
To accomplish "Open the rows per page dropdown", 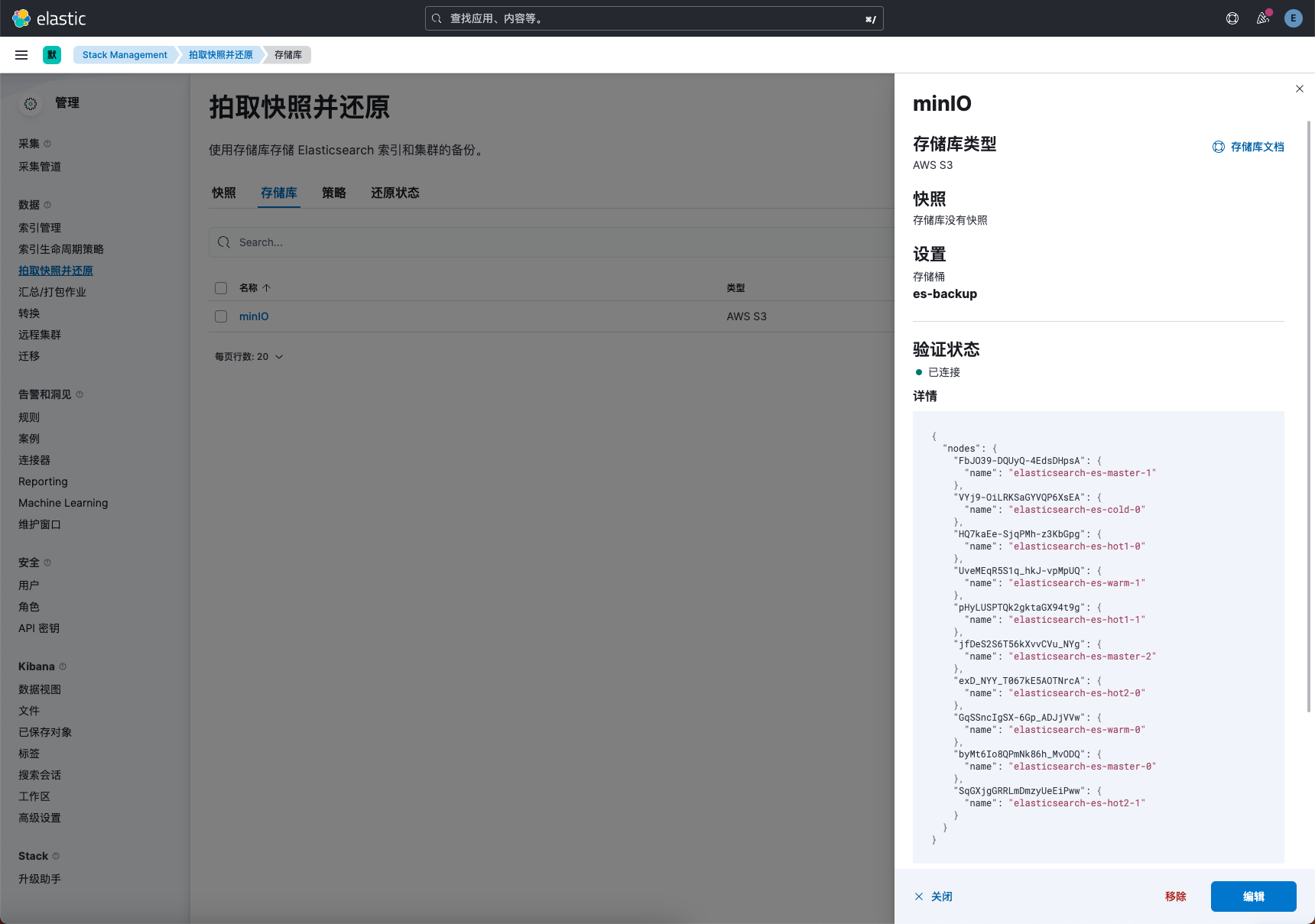I will click(x=249, y=357).
